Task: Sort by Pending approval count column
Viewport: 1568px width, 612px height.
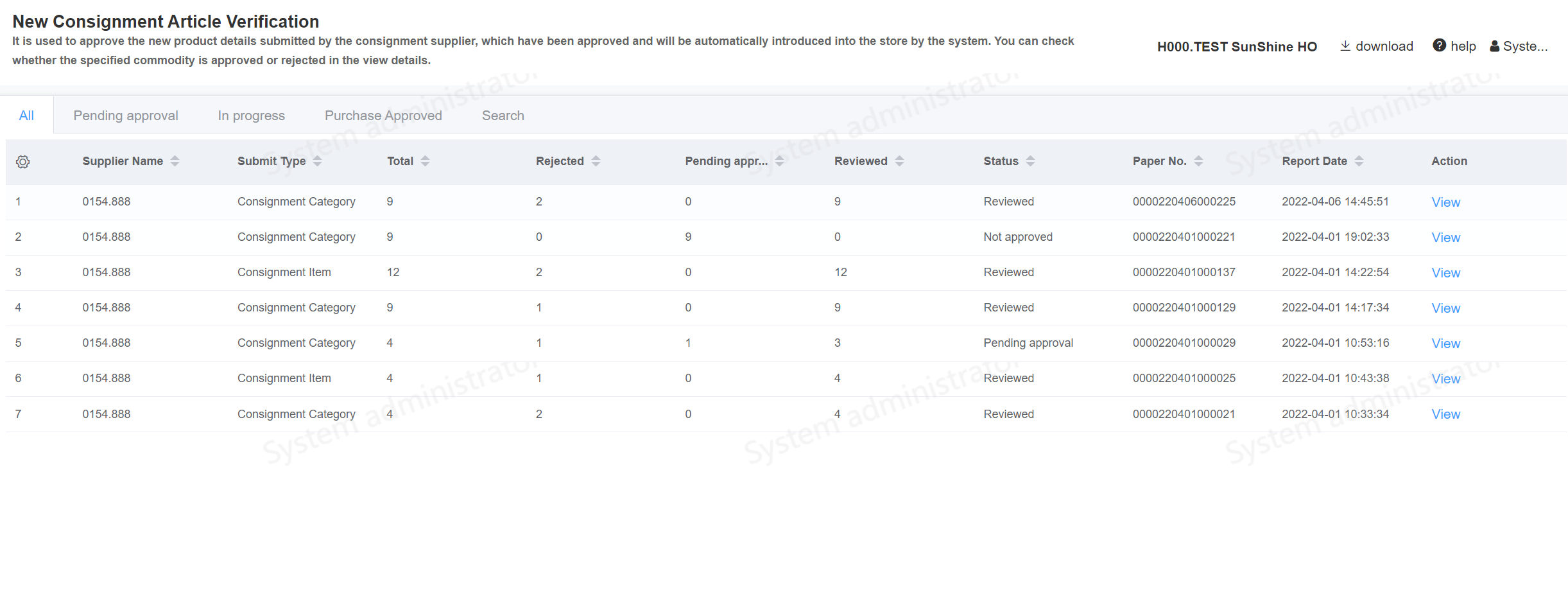Action: tap(779, 161)
